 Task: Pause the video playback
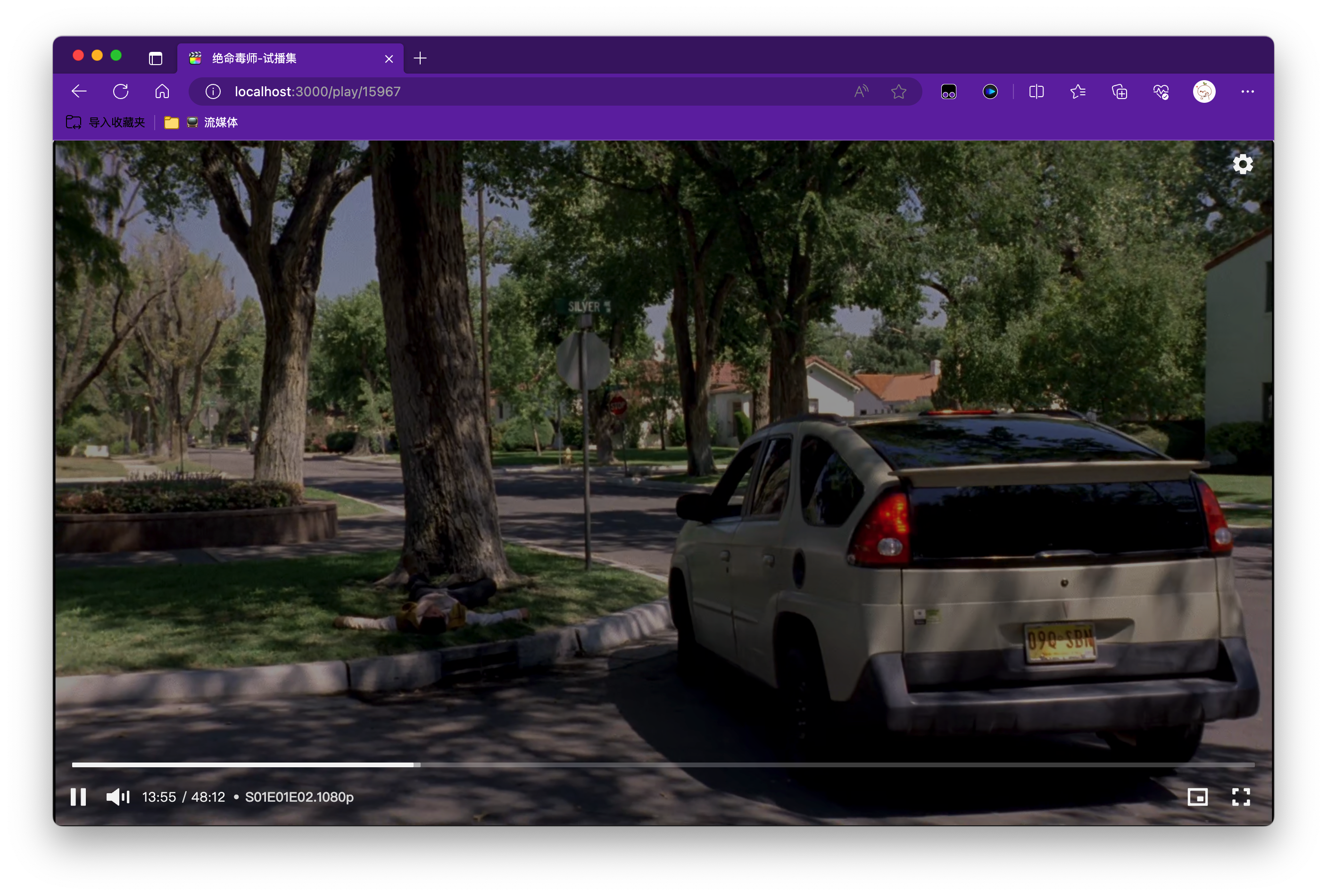click(78, 796)
